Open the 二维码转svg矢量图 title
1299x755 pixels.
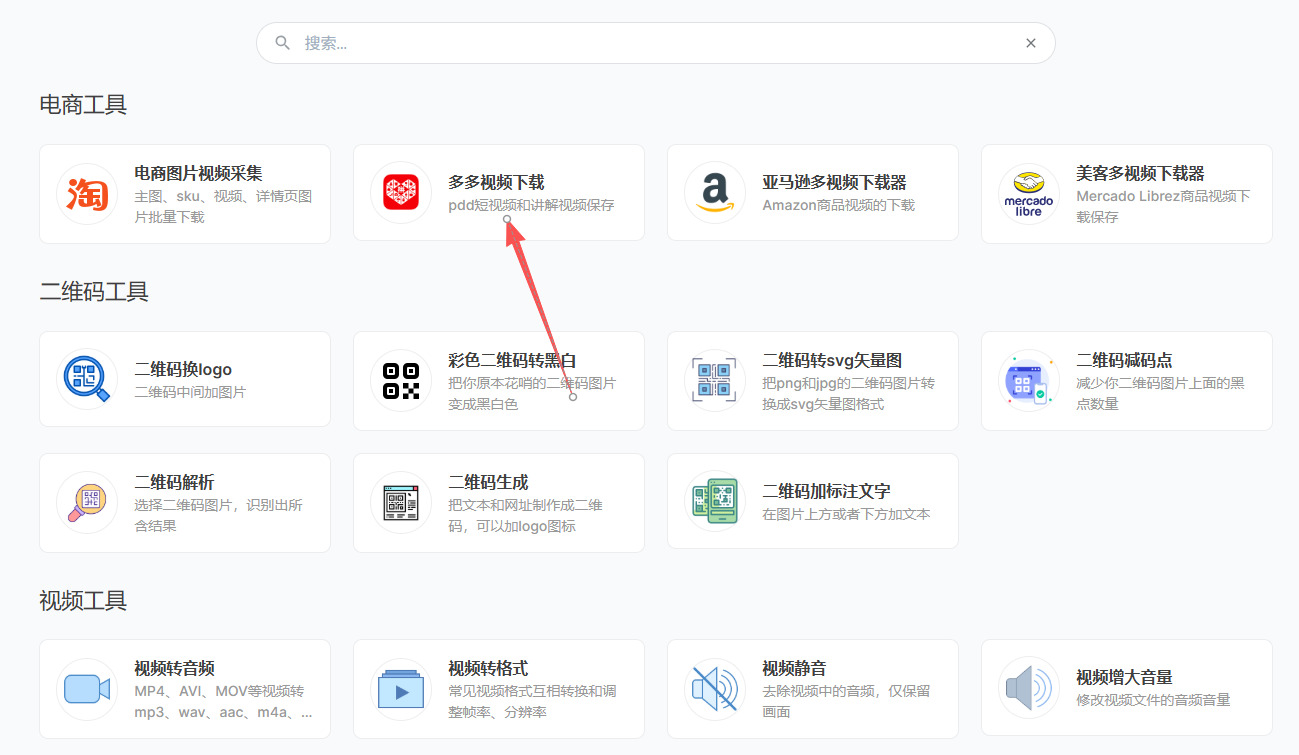coord(832,360)
